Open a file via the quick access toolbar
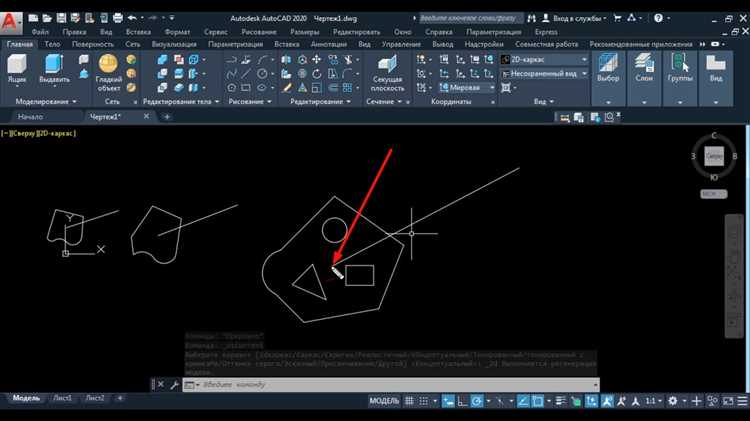This screenshot has width=750, height=421. point(47,18)
